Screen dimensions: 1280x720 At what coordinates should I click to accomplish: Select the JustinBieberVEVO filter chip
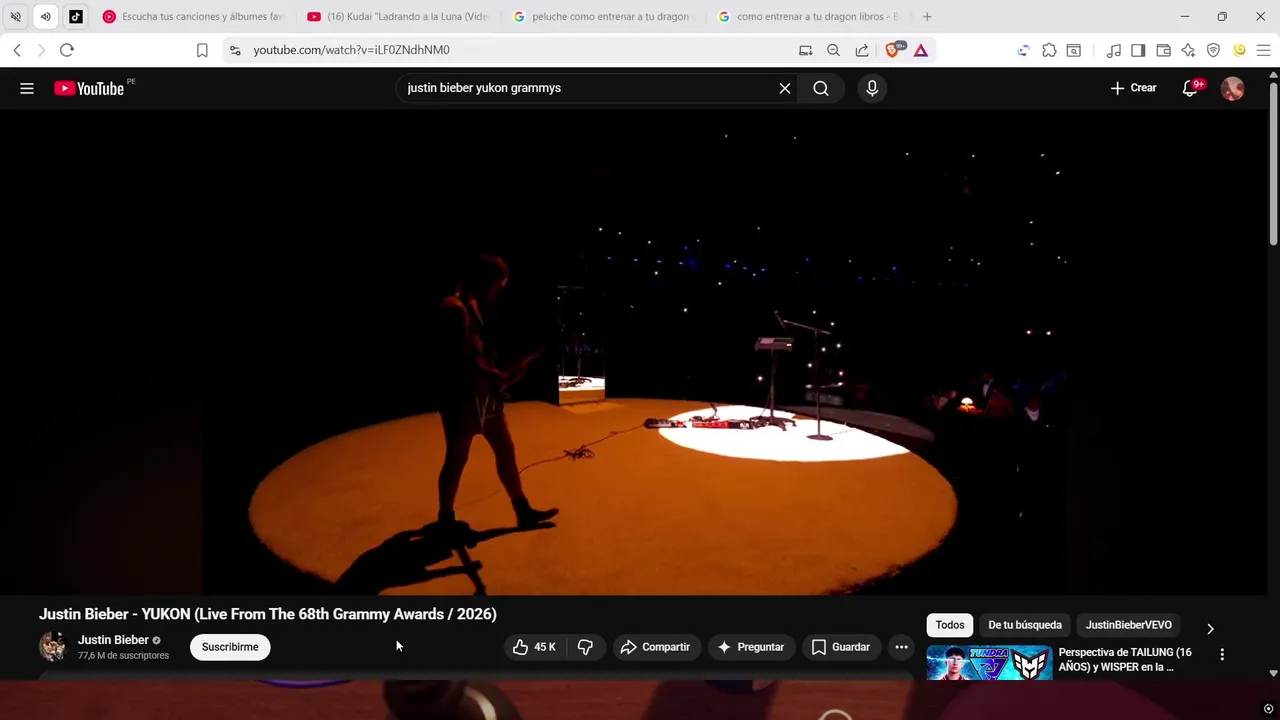(1129, 625)
